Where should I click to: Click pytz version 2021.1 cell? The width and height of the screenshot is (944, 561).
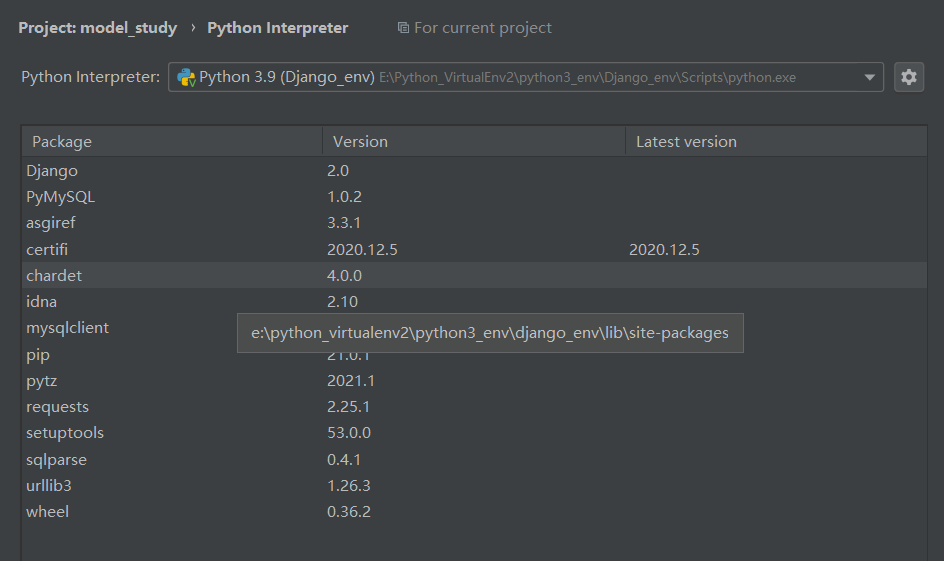pos(351,380)
